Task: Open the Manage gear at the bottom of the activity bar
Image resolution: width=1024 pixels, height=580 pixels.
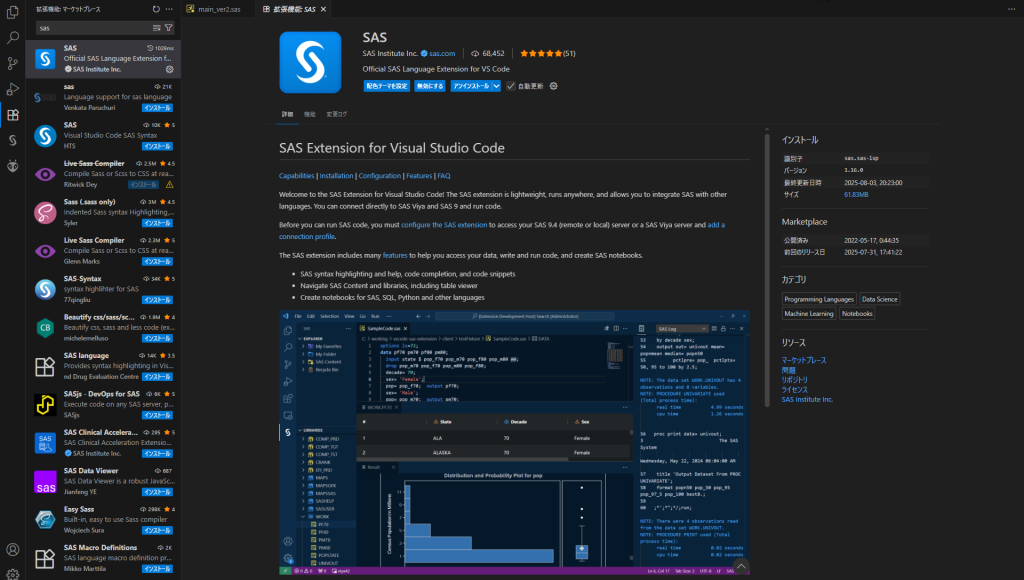Action: coord(12,573)
